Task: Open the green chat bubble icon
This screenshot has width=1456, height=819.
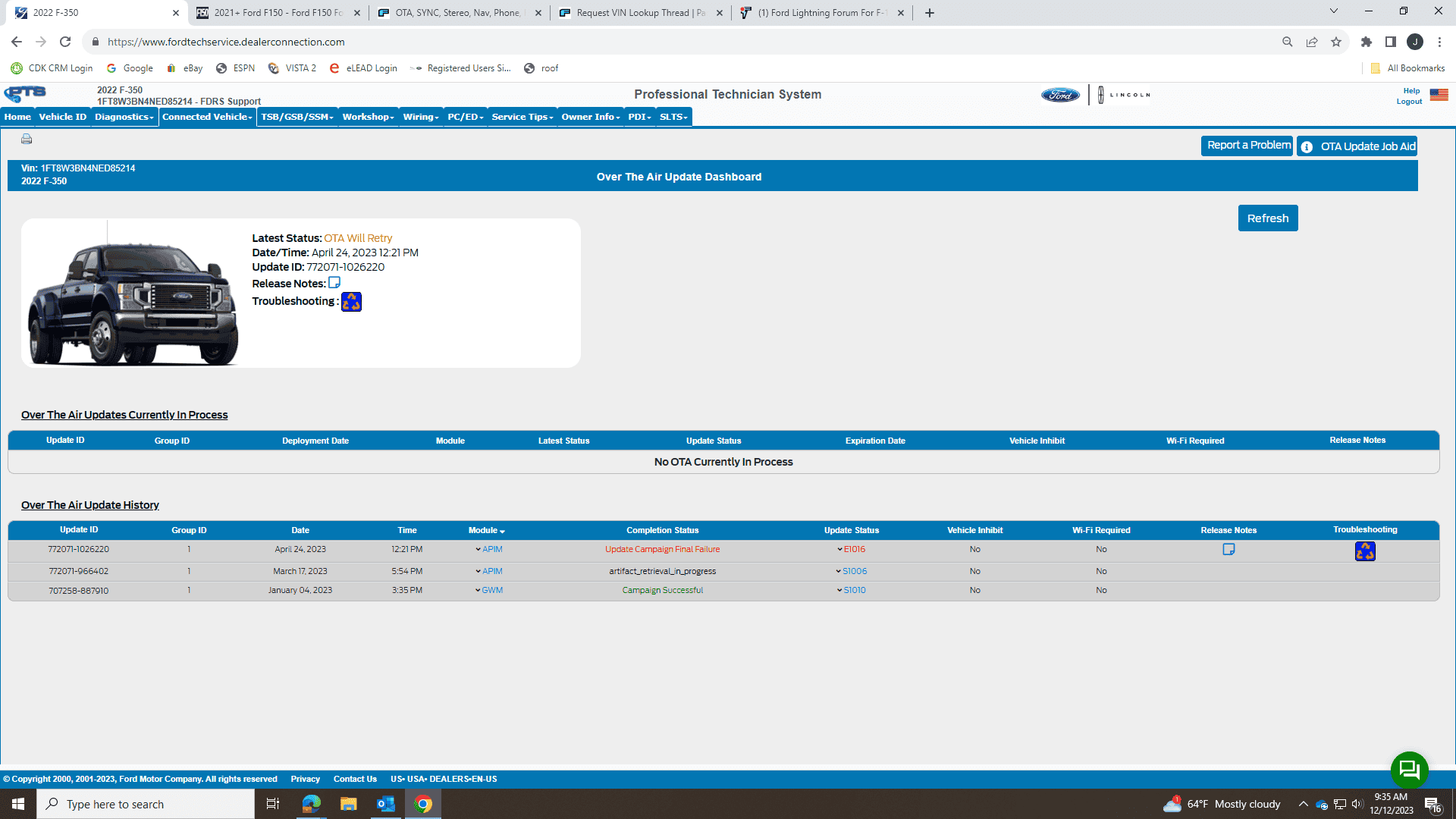Action: coord(1409,770)
